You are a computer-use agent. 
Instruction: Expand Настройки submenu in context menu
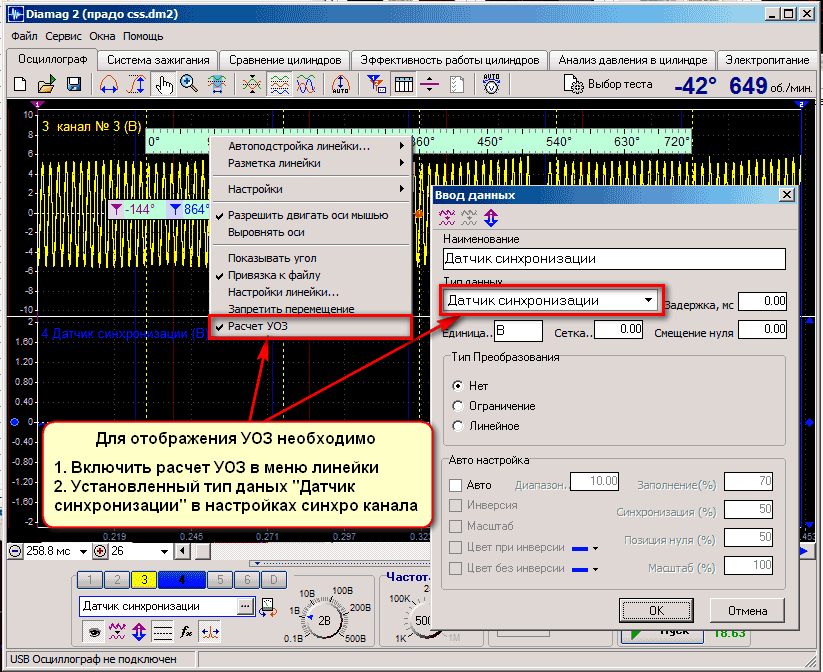(310, 189)
